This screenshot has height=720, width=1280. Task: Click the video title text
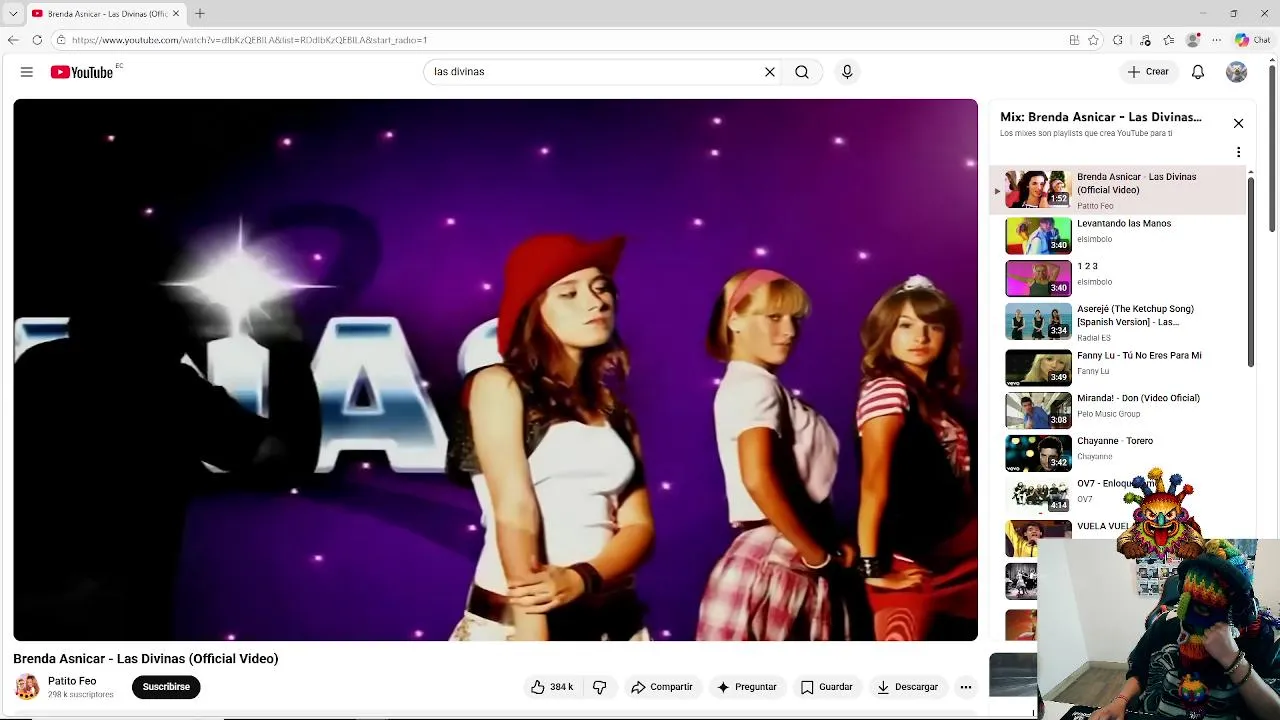coord(146,659)
